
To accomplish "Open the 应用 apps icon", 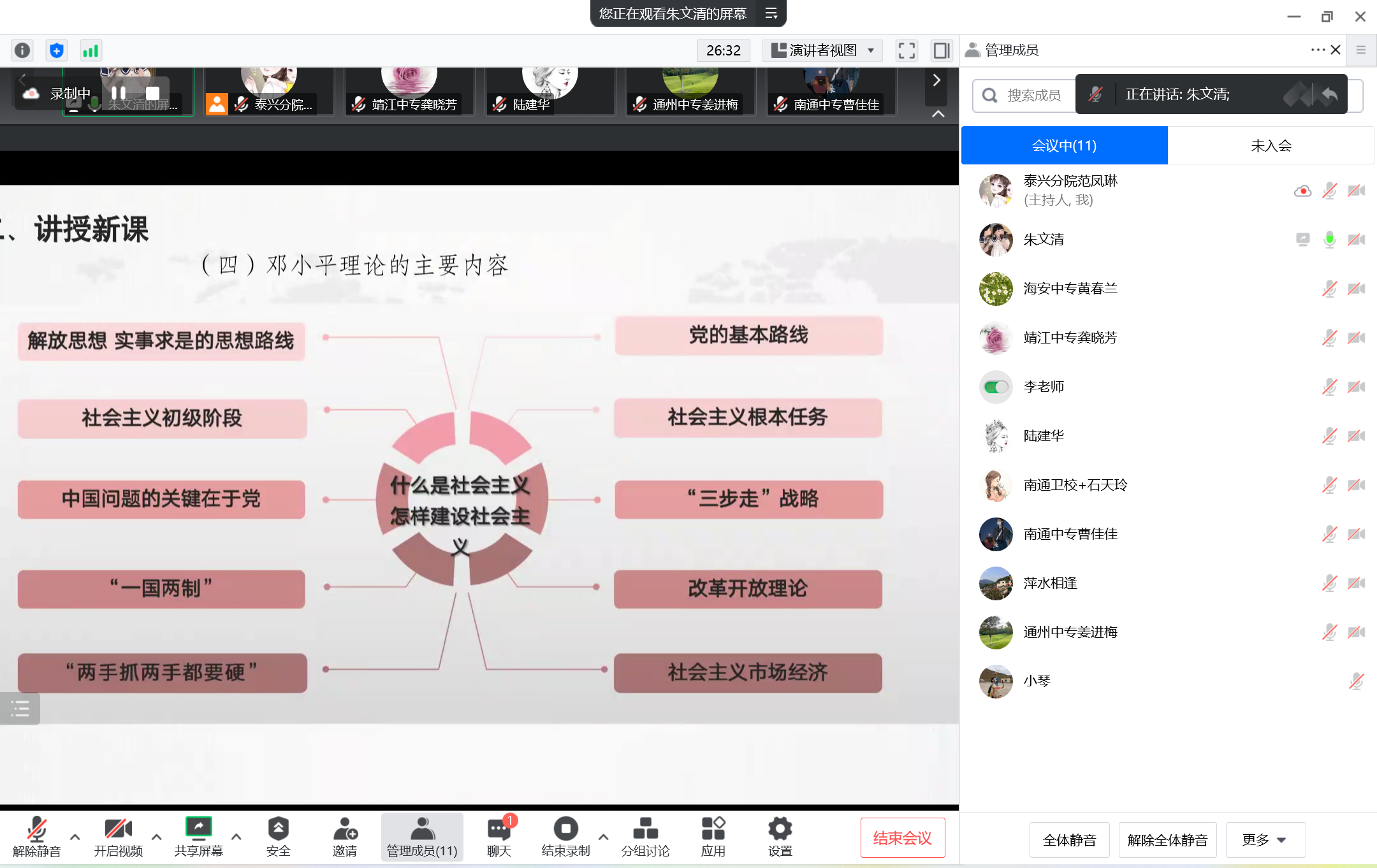I will [713, 829].
